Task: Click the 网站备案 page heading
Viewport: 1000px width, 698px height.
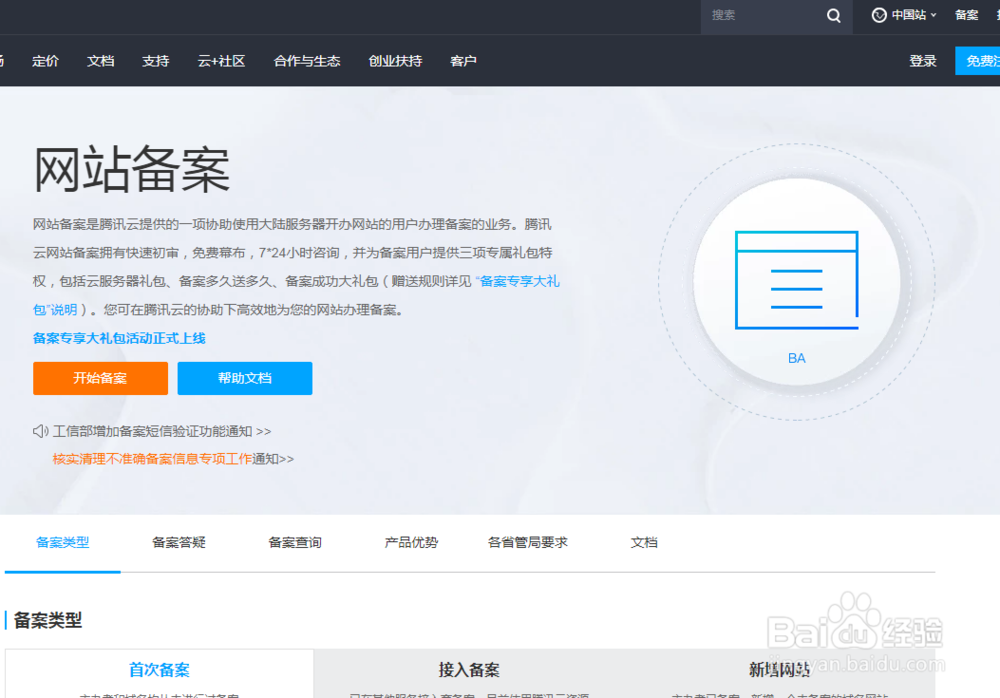Action: 131,169
